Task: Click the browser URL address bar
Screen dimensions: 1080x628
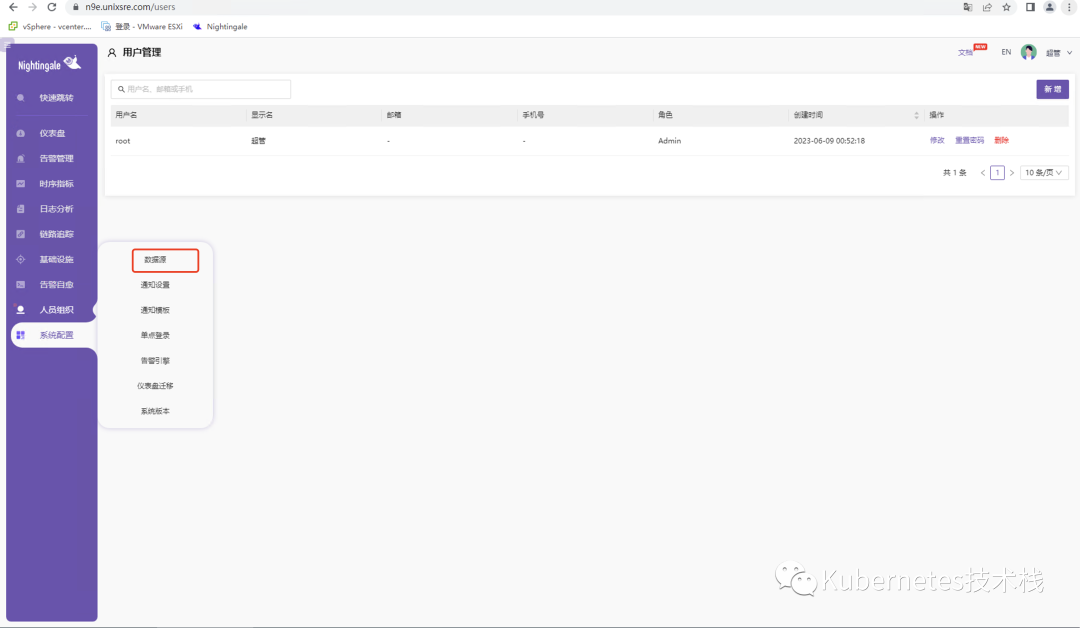Action: click(x=510, y=7)
